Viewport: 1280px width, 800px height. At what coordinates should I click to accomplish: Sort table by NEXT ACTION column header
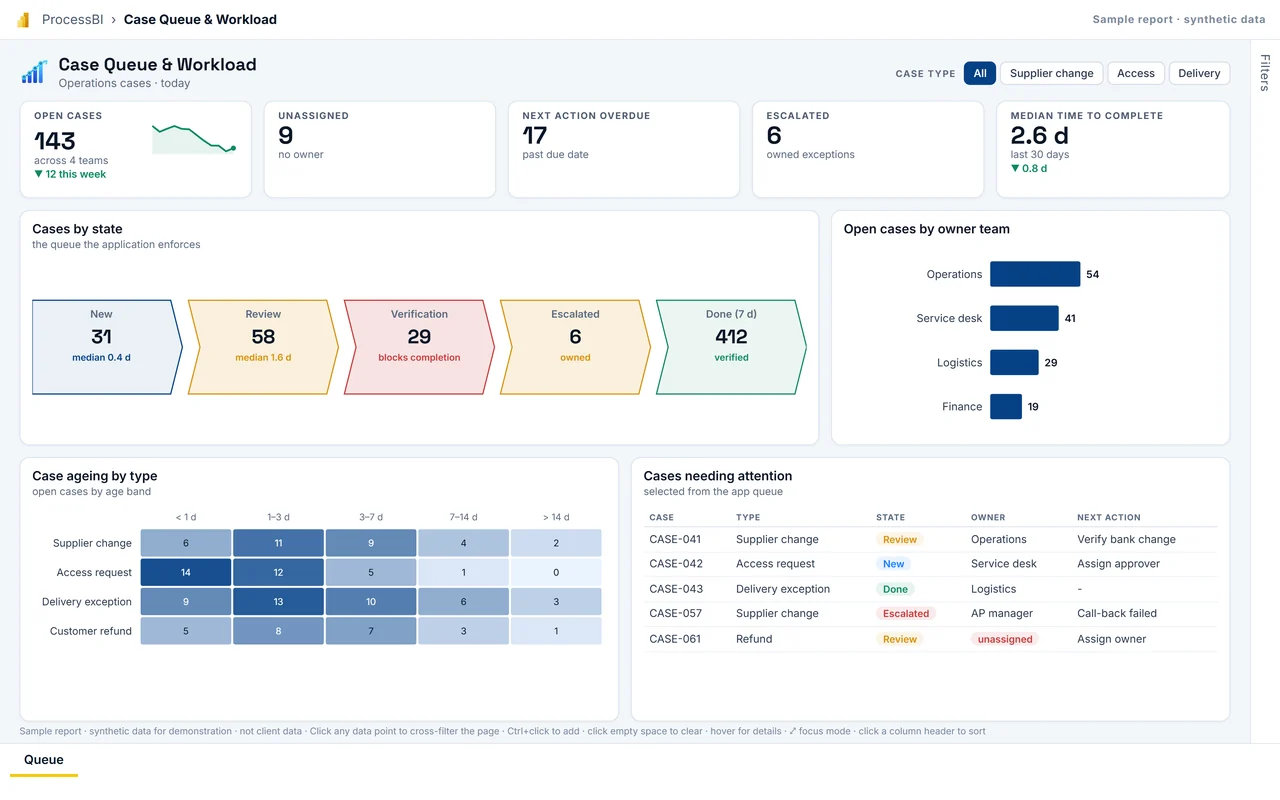point(1108,517)
